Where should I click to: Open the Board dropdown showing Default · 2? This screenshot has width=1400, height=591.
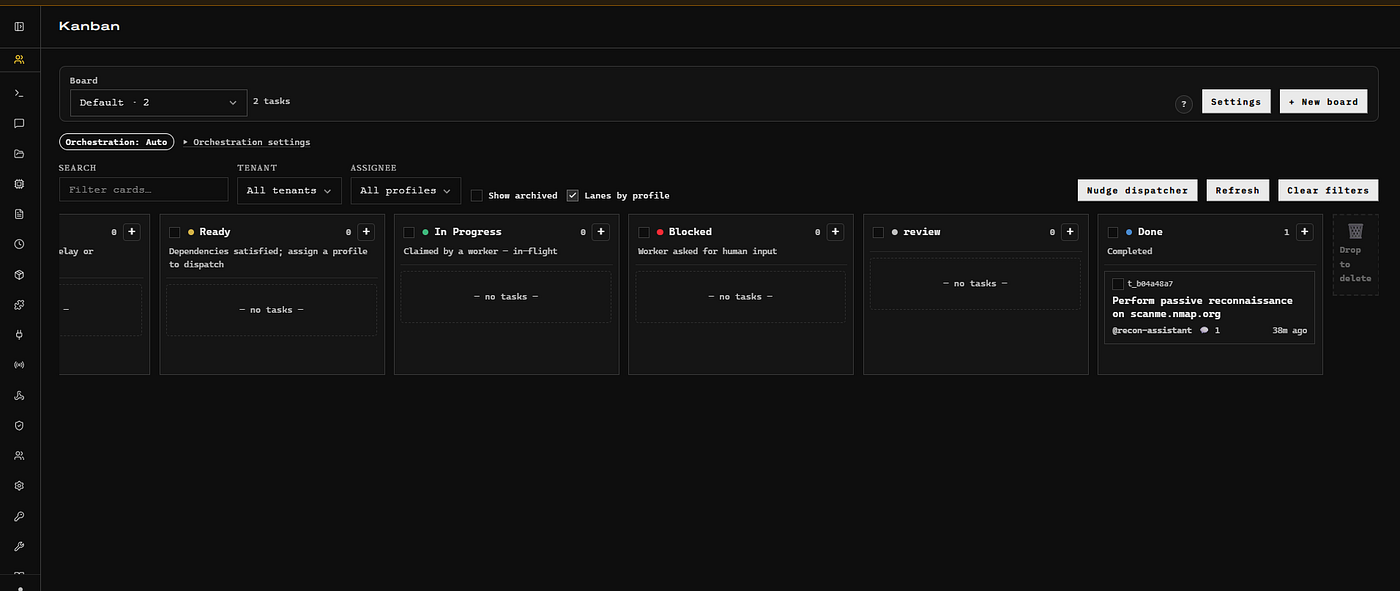(158, 102)
